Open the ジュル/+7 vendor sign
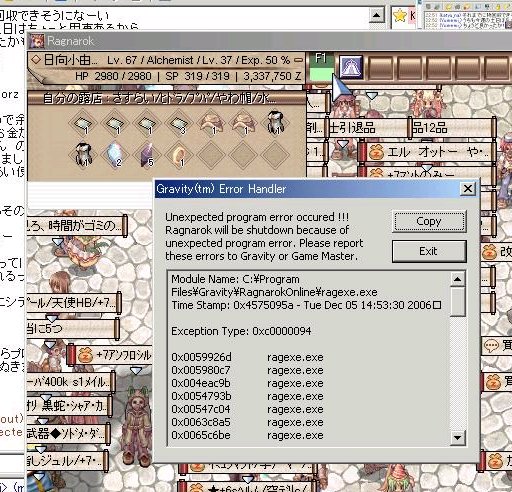 pos(67,461)
